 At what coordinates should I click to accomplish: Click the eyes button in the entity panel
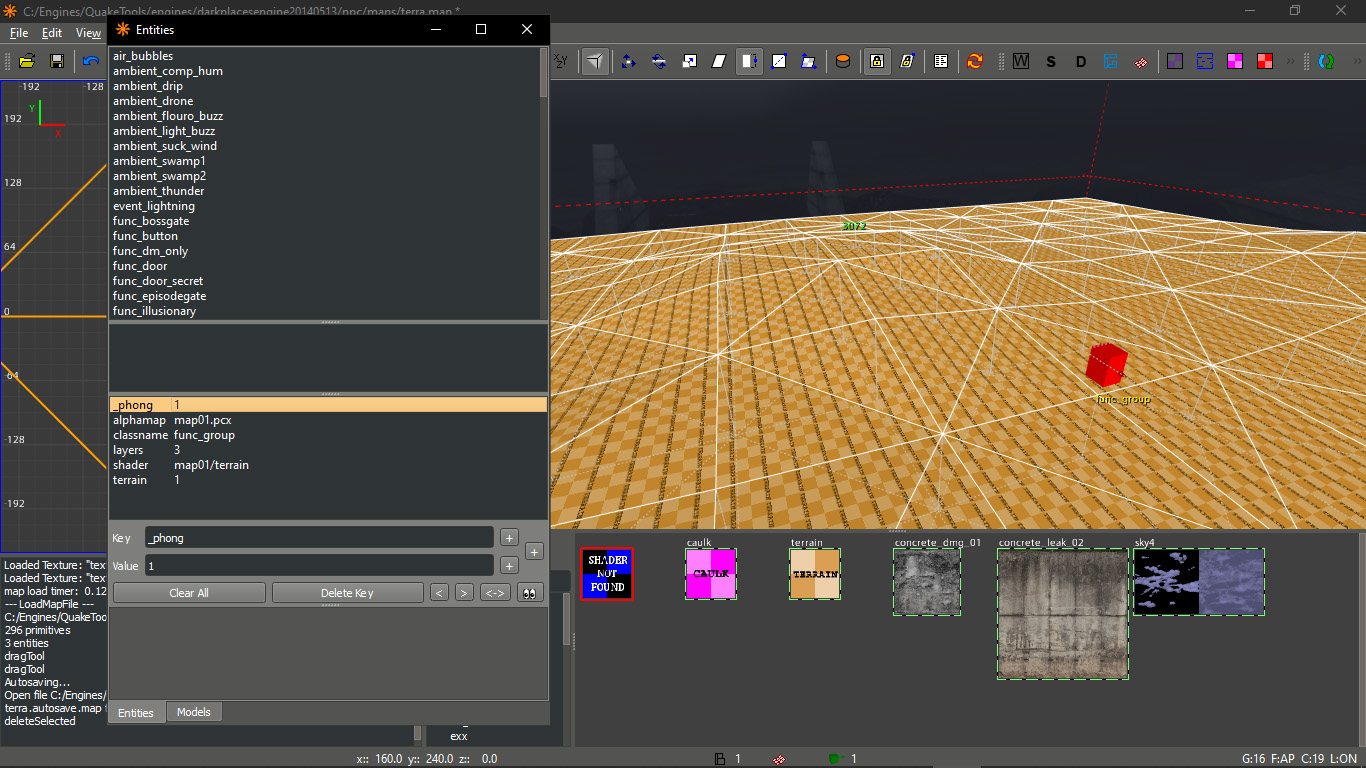point(530,592)
